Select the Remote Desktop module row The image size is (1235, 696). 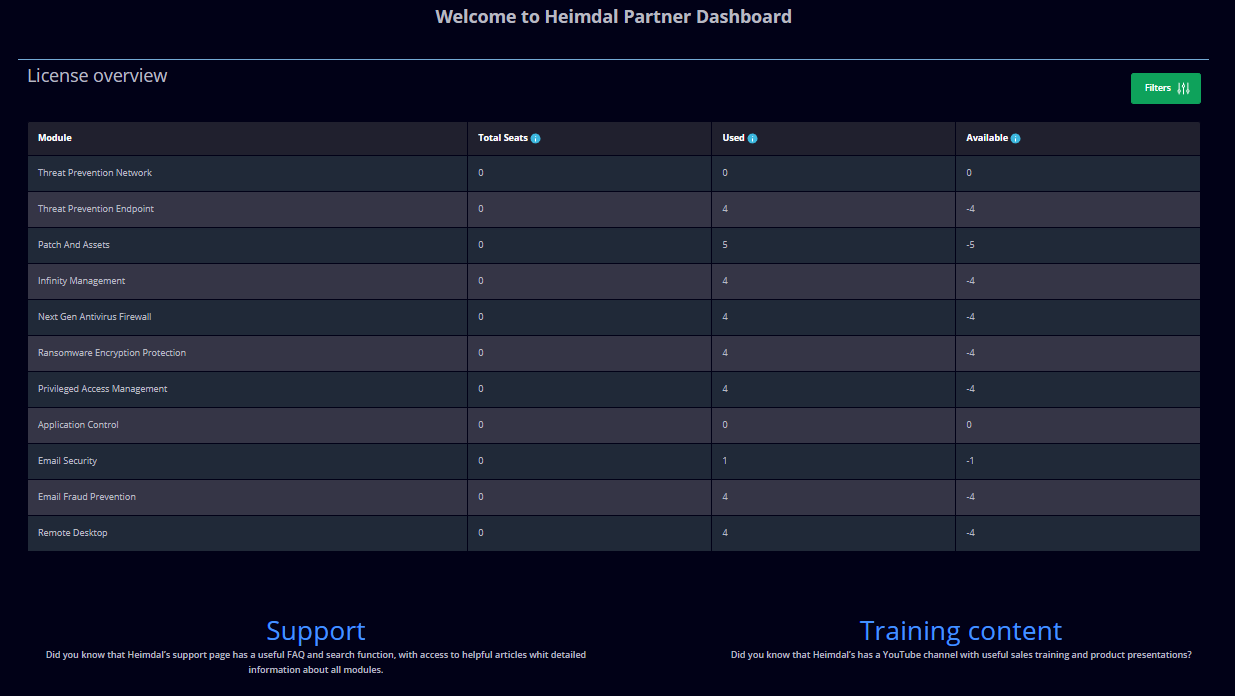[614, 533]
